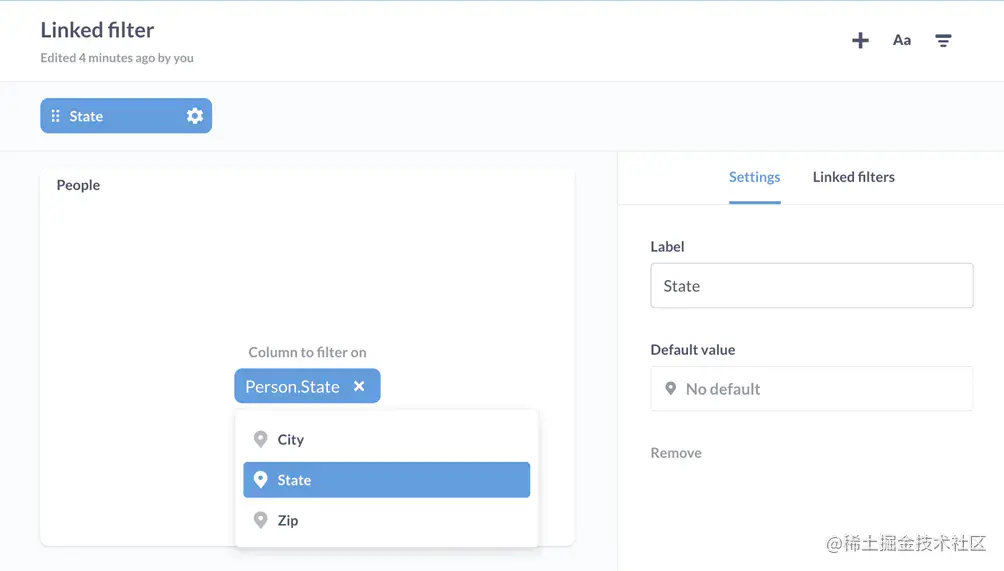
Task: Click the Remove filter link
Action: [x=676, y=453]
